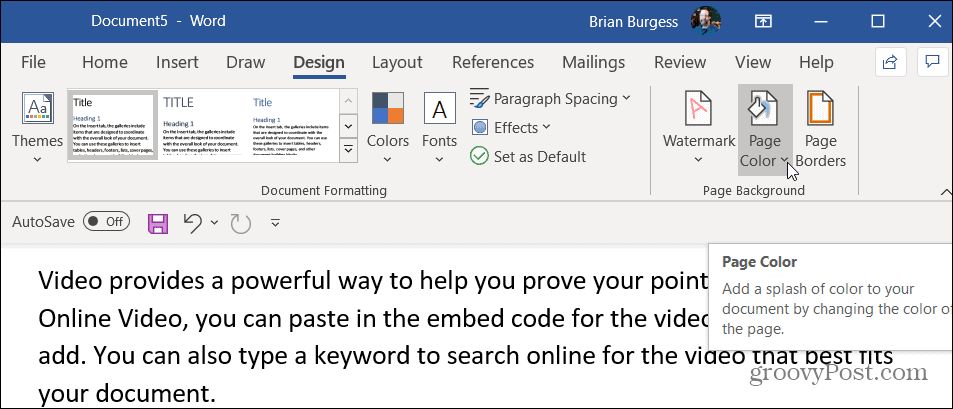Open the Help tab

click(816, 62)
